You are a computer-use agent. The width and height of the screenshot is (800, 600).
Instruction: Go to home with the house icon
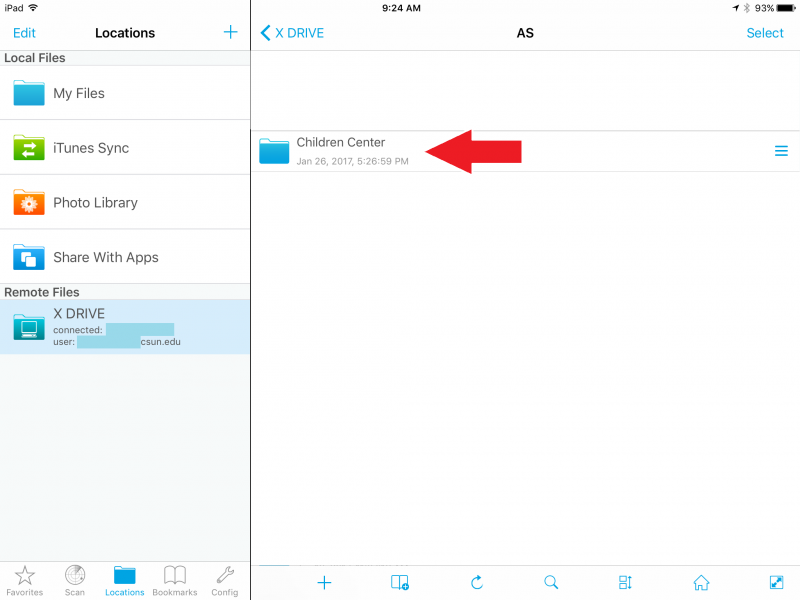click(x=701, y=582)
